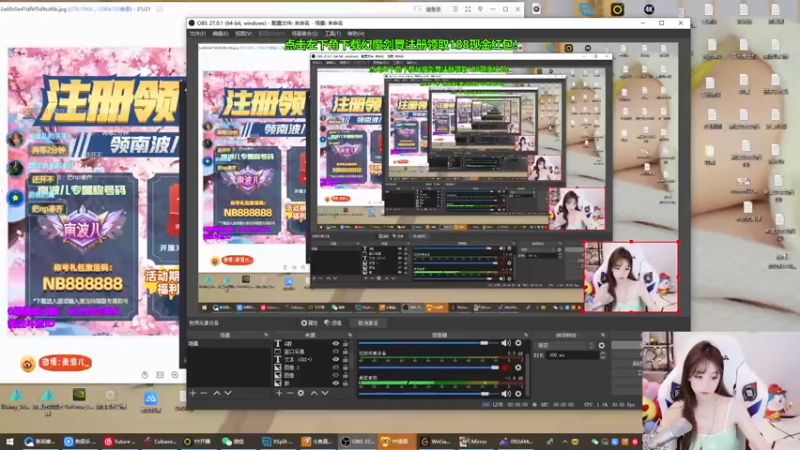
Task: Open the 工具(T) menu in OBS
Action: [333, 34]
